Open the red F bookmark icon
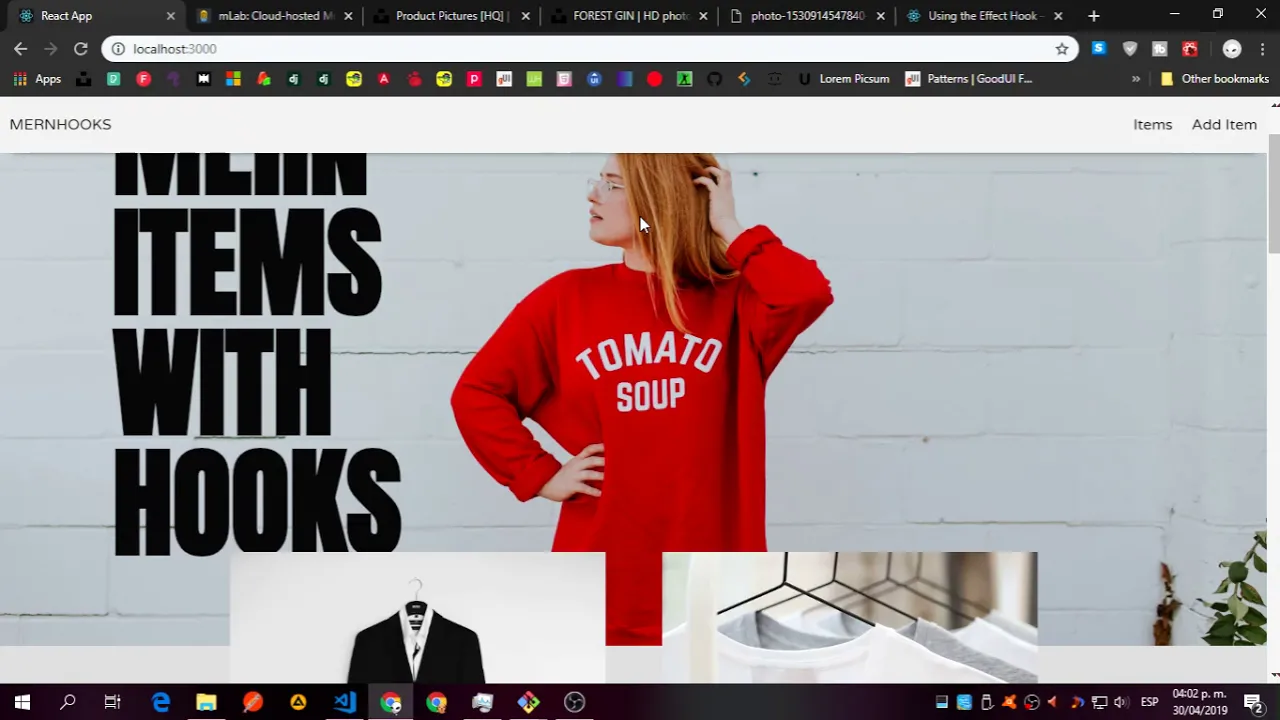Viewport: 1280px width, 720px height. (143, 78)
